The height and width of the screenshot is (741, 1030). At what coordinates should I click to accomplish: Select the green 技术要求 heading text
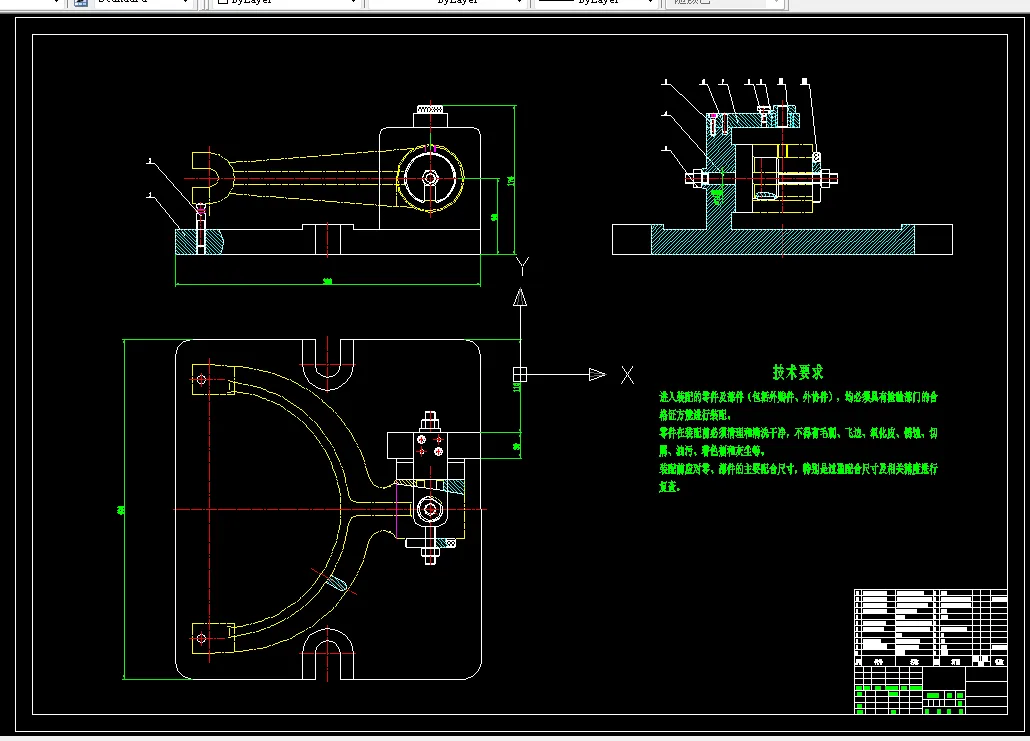coord(797,372)
